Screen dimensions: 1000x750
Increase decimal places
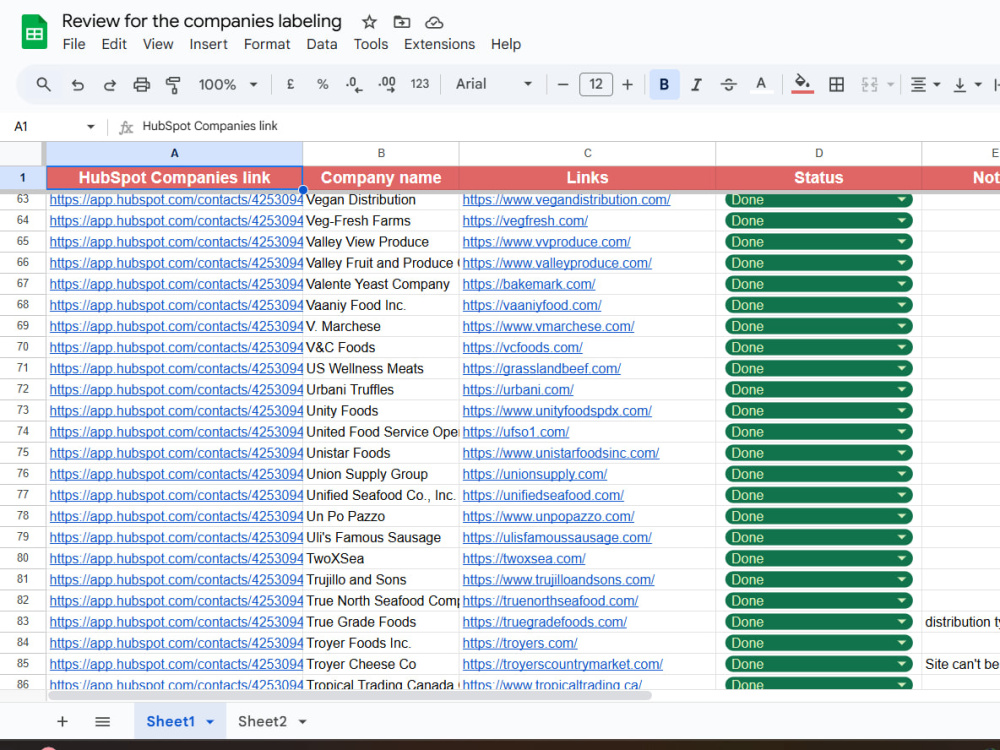(386, 84)
